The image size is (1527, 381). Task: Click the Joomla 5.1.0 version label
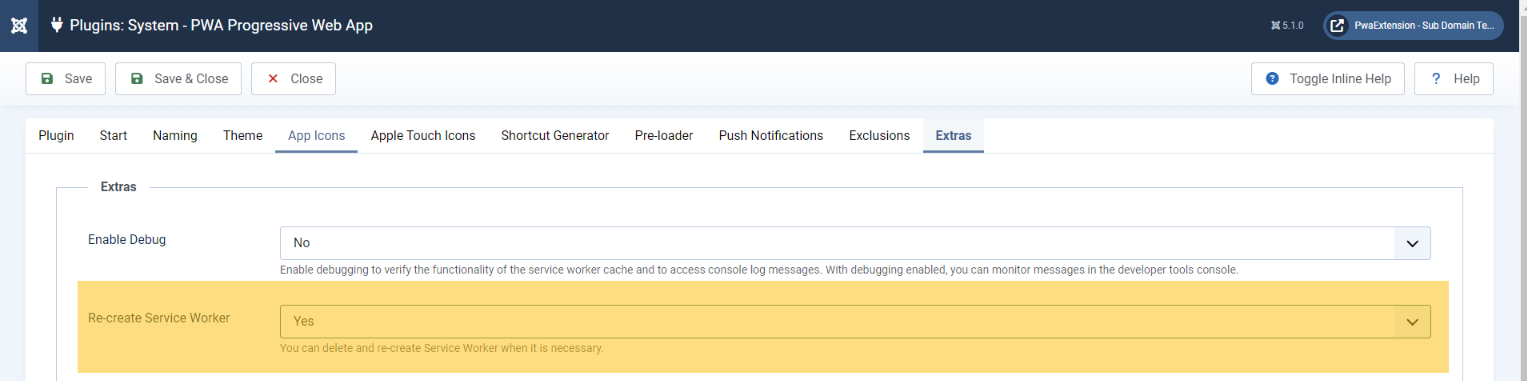[1286, 26]
